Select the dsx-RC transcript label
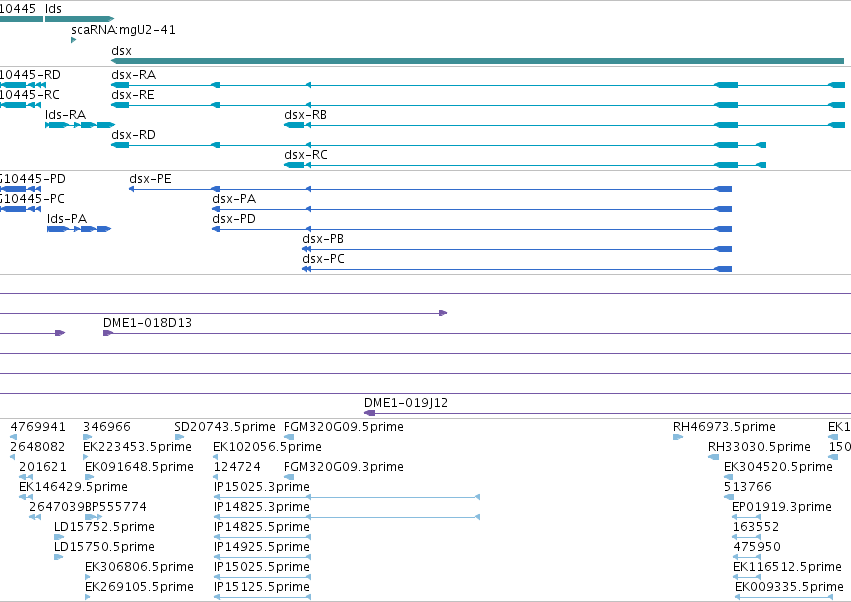Viewport: 851px width, 602px height. 306,155
